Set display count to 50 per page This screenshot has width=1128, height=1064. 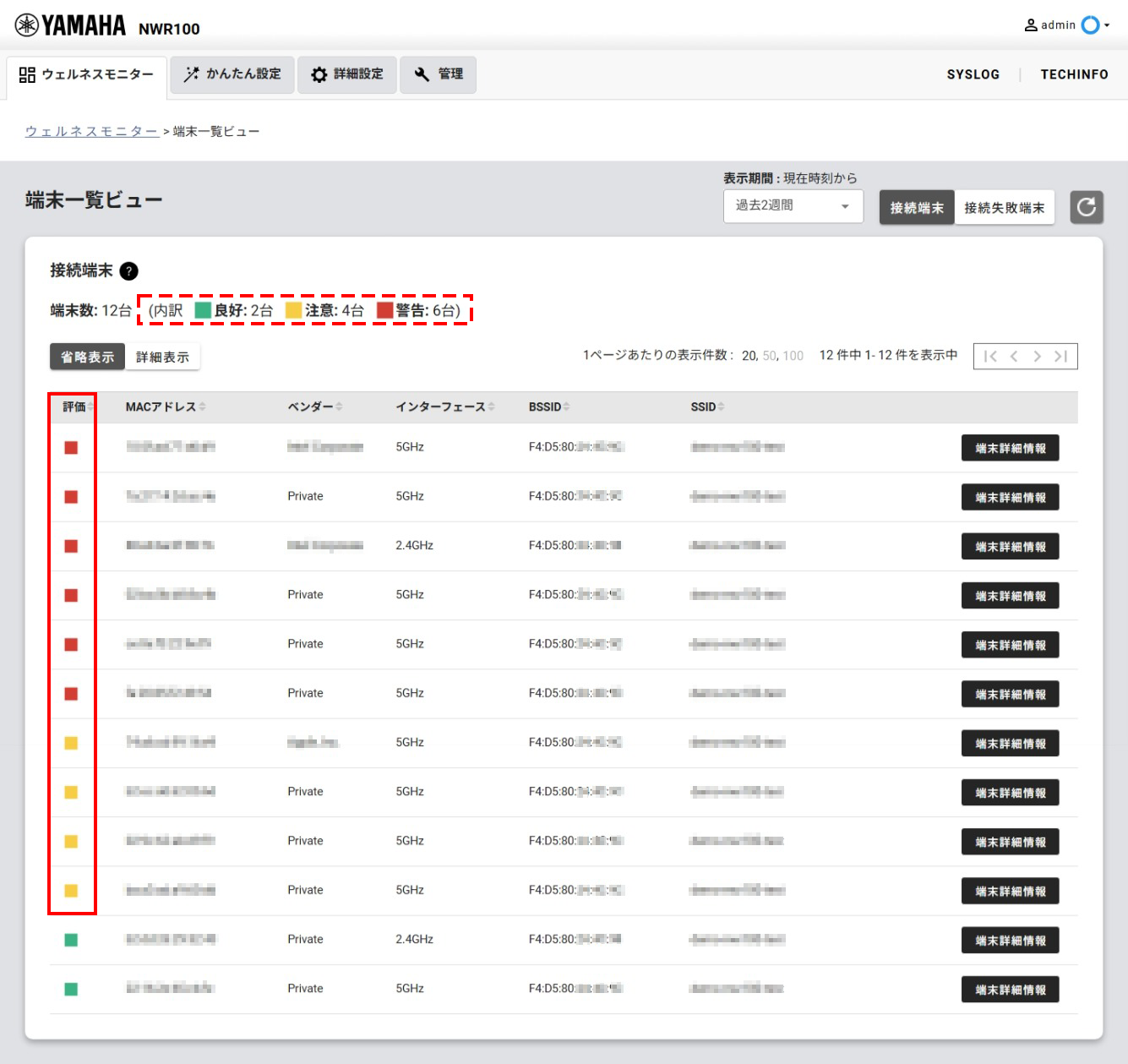[769, 356]
